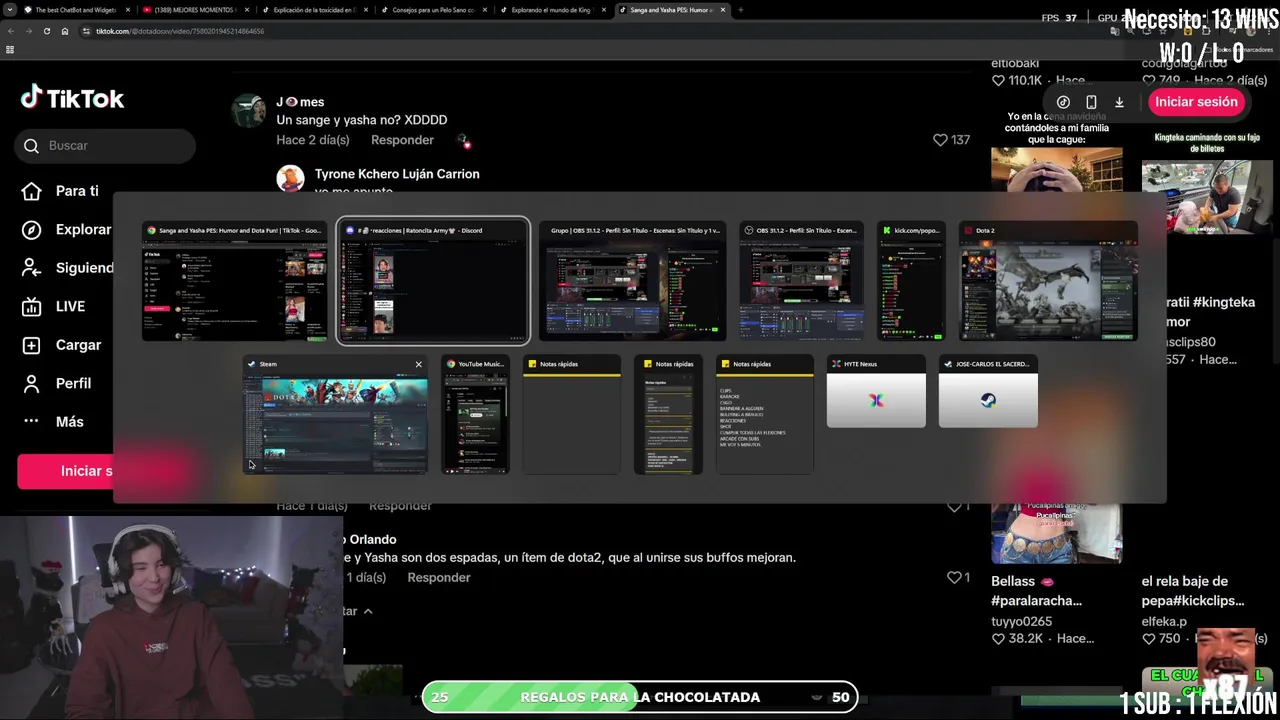The image size is (1280, 720).
Task: Switch to the Discord reacciones window
Action: pyautogui.click(x=433, y=281)
